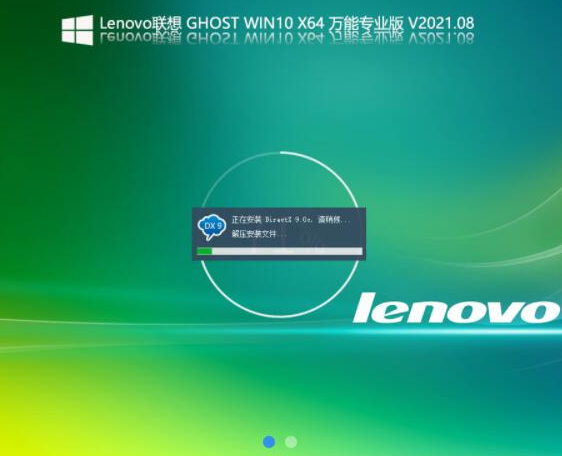This screenshot has height=456, width=562.
Task: Click the DX 9 cloud icon
Action: (x=212, y=227)
